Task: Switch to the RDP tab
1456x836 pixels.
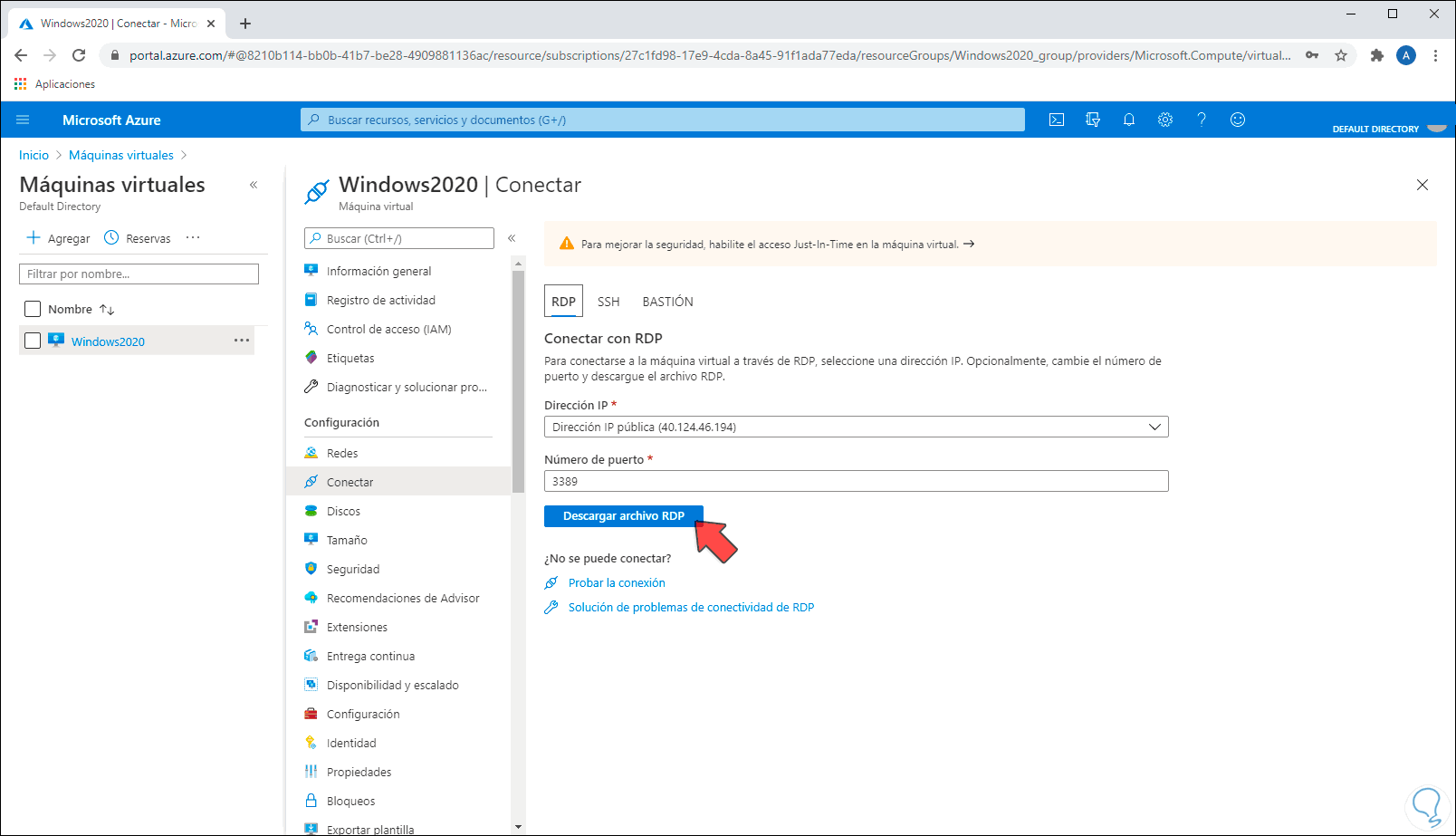Action: [x=563, y=302]
